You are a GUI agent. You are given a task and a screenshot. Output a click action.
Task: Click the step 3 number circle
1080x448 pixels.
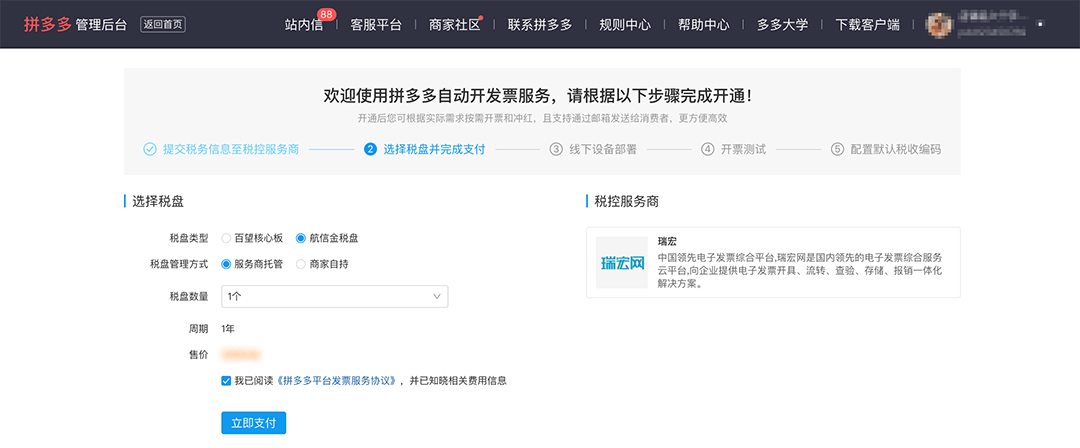[x=556, y=149]
